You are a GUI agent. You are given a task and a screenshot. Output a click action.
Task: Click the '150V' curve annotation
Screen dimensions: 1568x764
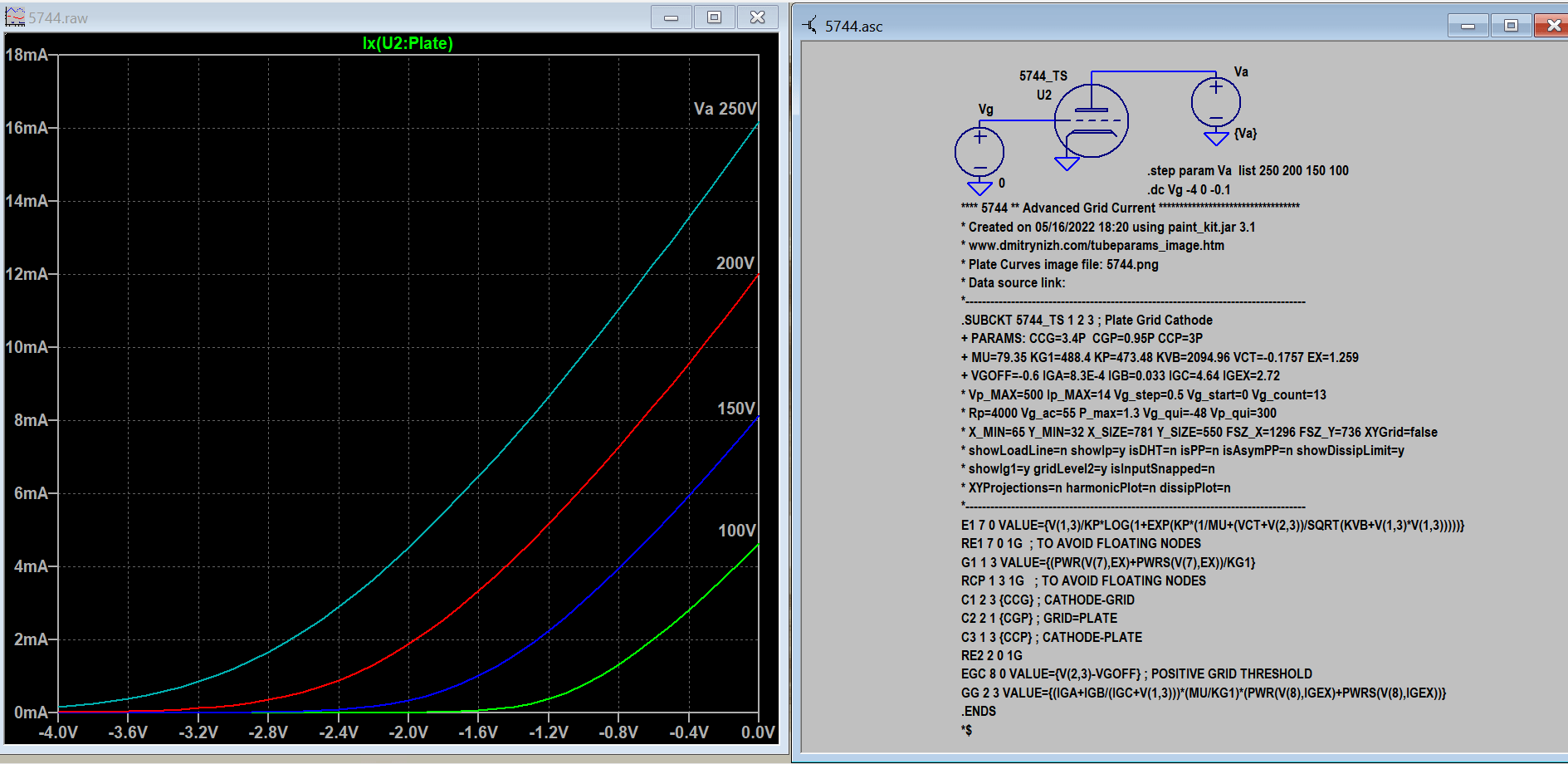(736, 409)
